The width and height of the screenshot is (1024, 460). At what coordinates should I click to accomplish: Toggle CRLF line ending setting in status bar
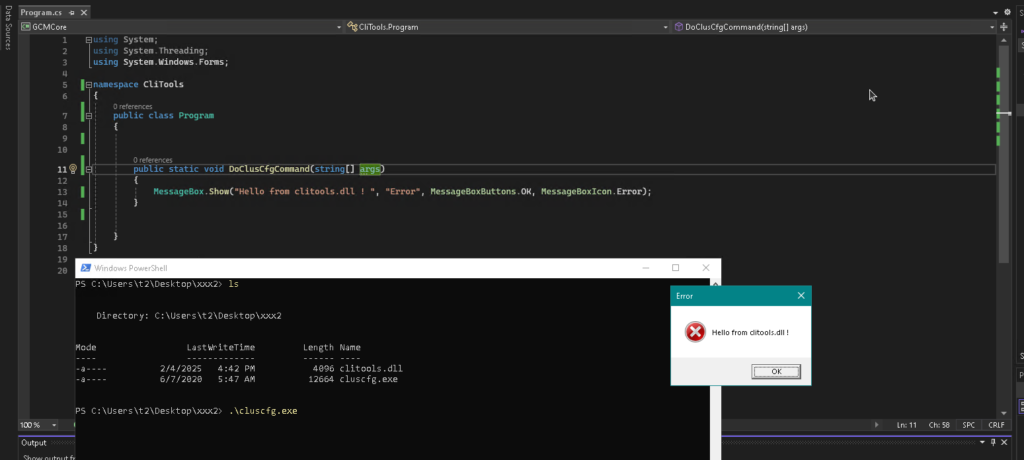click(996, 425)
